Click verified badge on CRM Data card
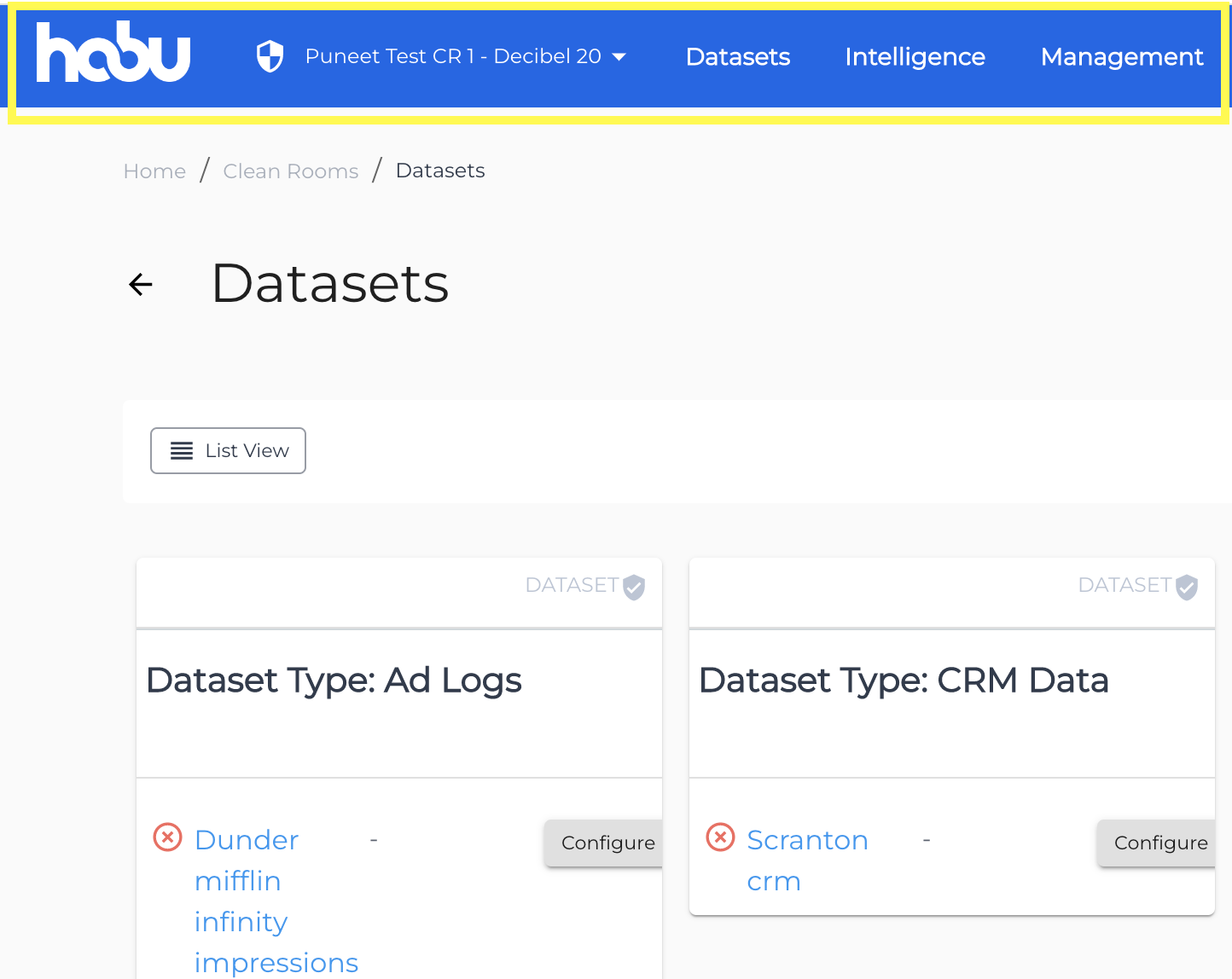 1187,587
